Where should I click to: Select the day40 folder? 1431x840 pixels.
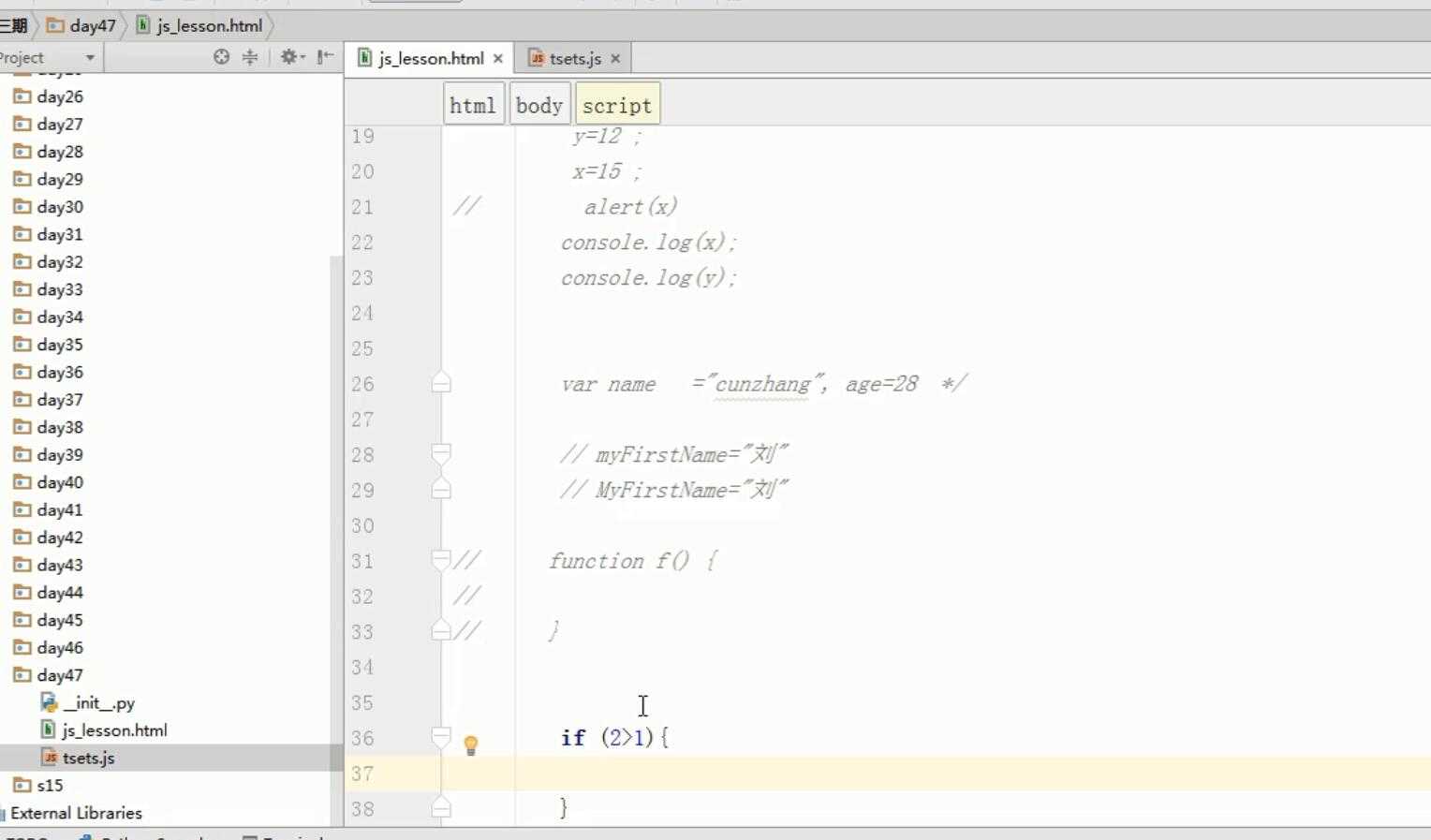(60, 482)
